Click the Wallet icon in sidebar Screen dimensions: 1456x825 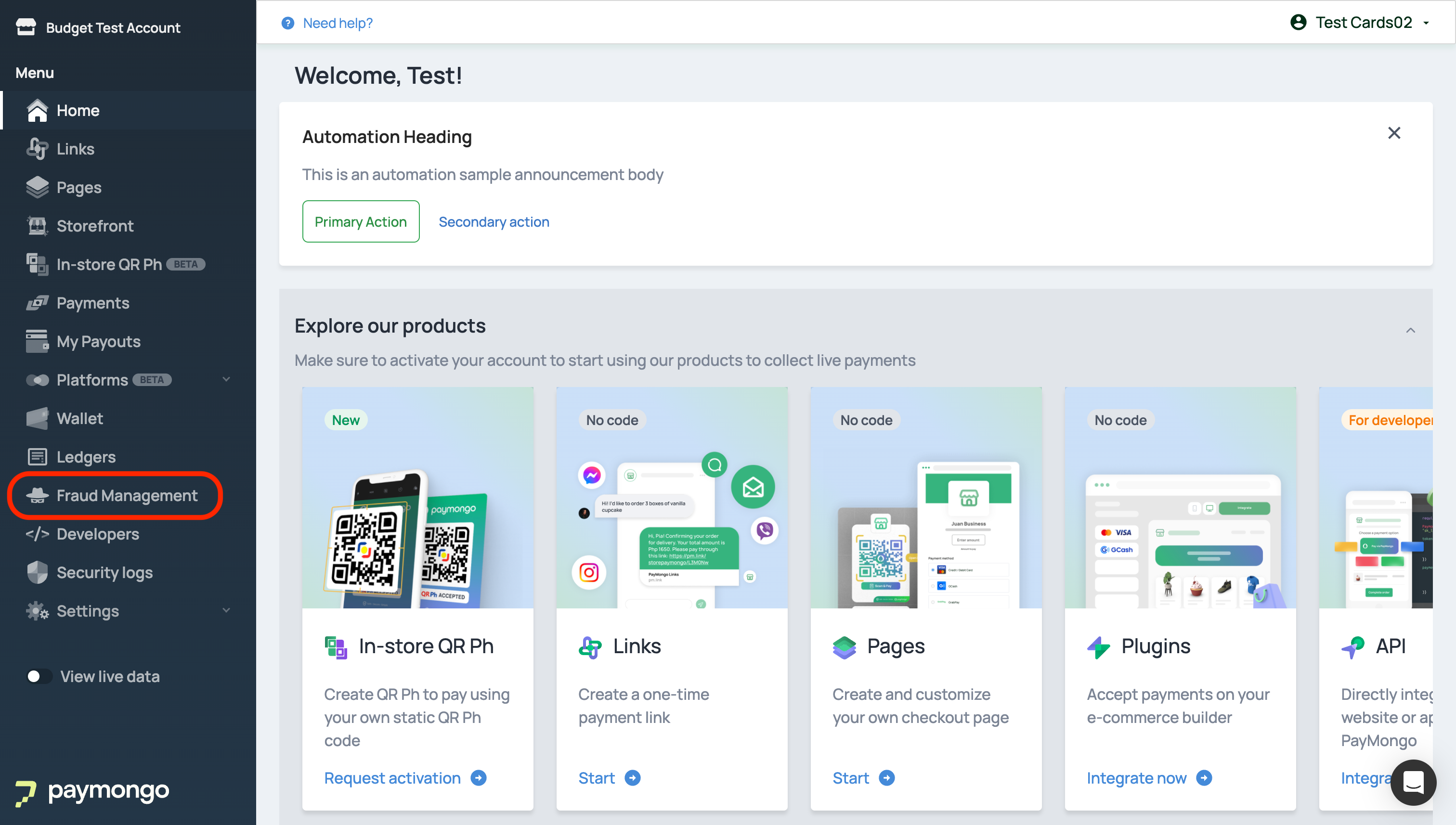[x=38, y=418]
